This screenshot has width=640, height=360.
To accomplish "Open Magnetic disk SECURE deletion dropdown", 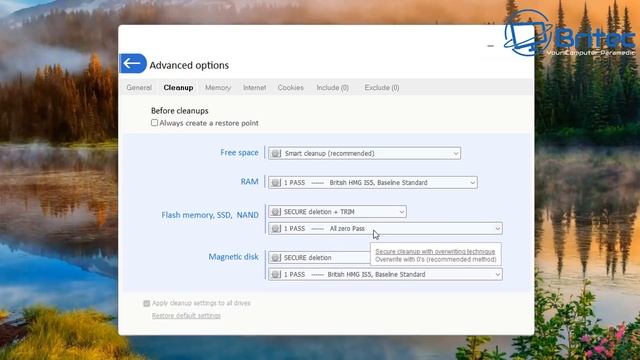I will 319,258.
